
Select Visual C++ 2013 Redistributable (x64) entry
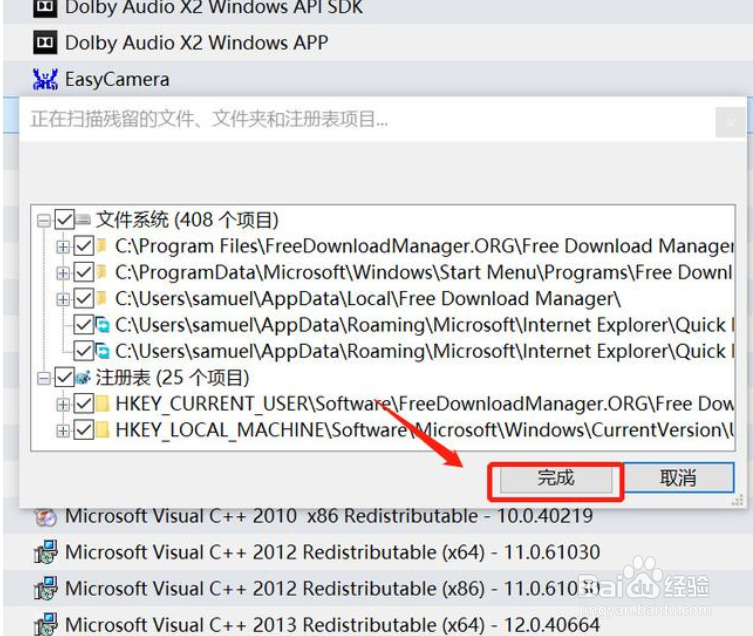332,625
